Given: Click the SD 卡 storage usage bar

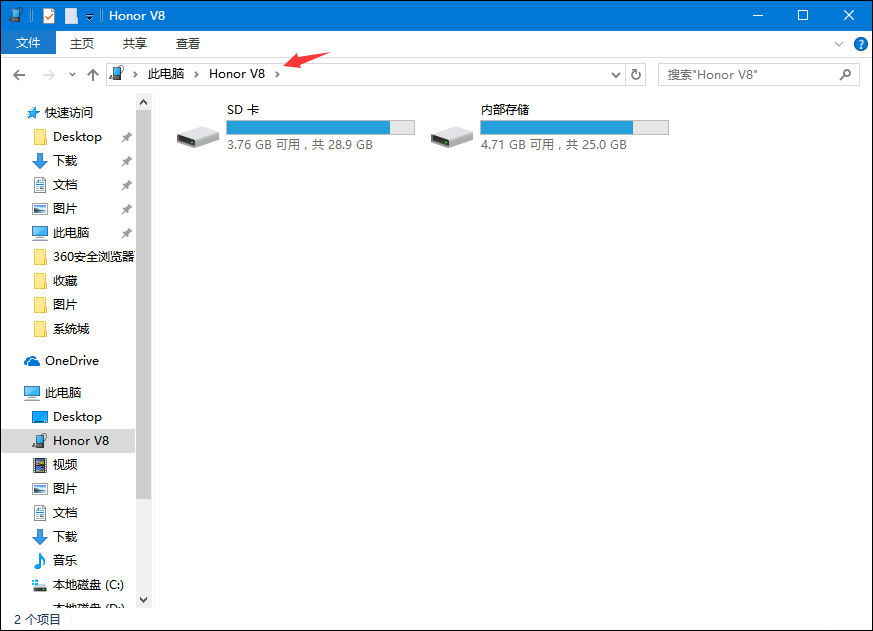Looking at the screenshot, I should point(320,128).
